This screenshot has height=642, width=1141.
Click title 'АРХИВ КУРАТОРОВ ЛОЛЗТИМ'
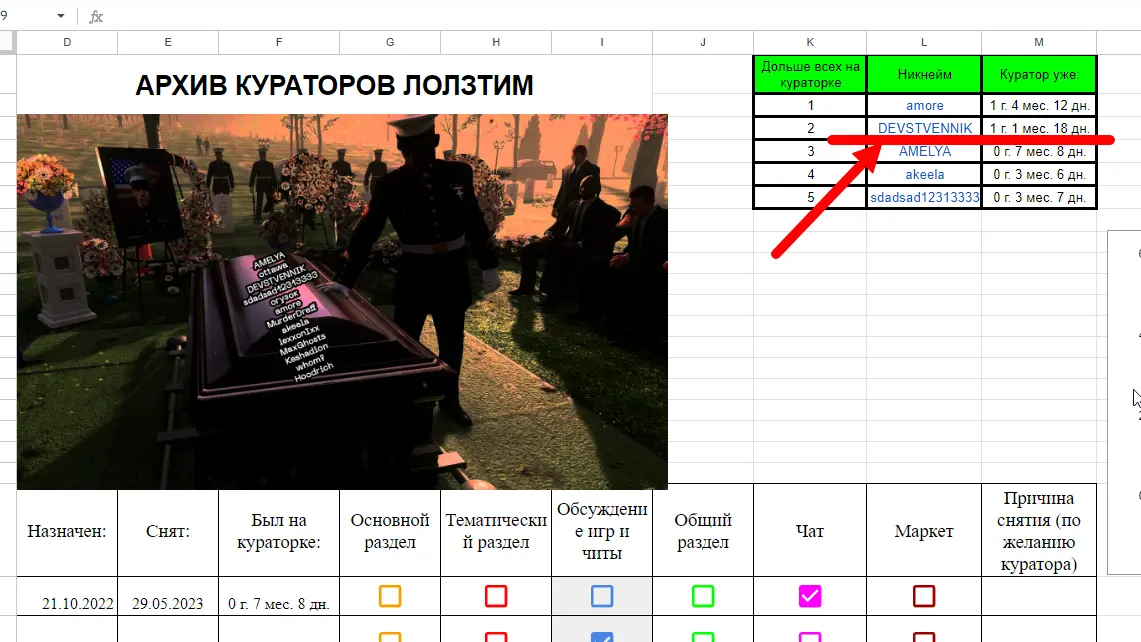pyautogui.click(x=334, y=85)
